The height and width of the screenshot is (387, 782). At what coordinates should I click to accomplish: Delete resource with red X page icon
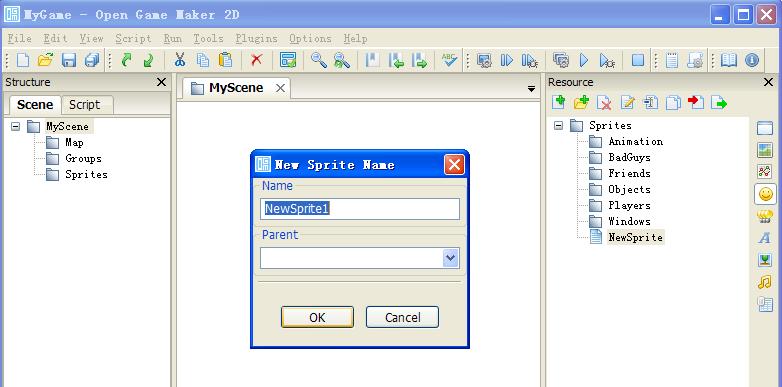[x=604, y=103]
